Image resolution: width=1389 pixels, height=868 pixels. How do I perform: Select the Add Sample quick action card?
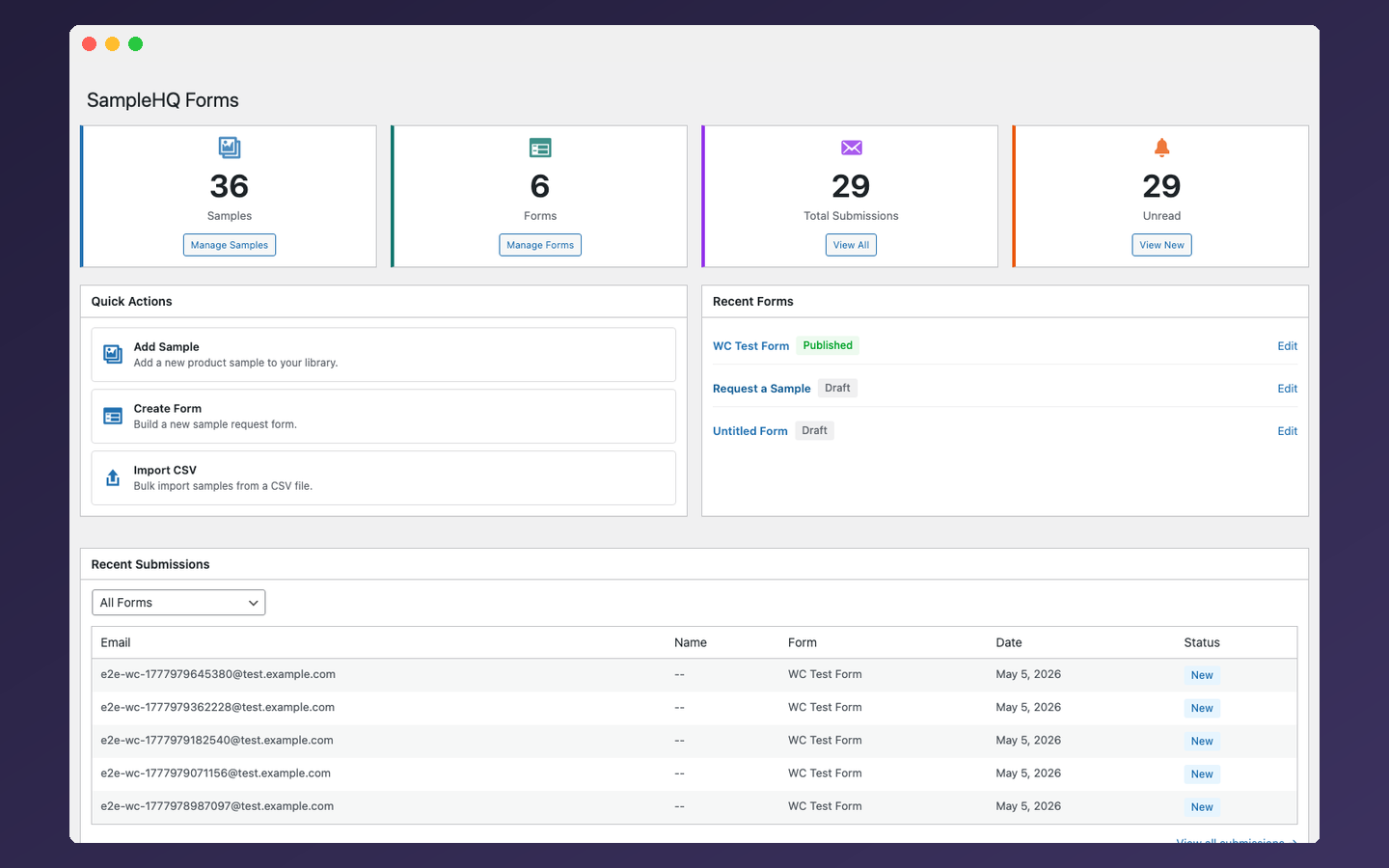point(384,355)
